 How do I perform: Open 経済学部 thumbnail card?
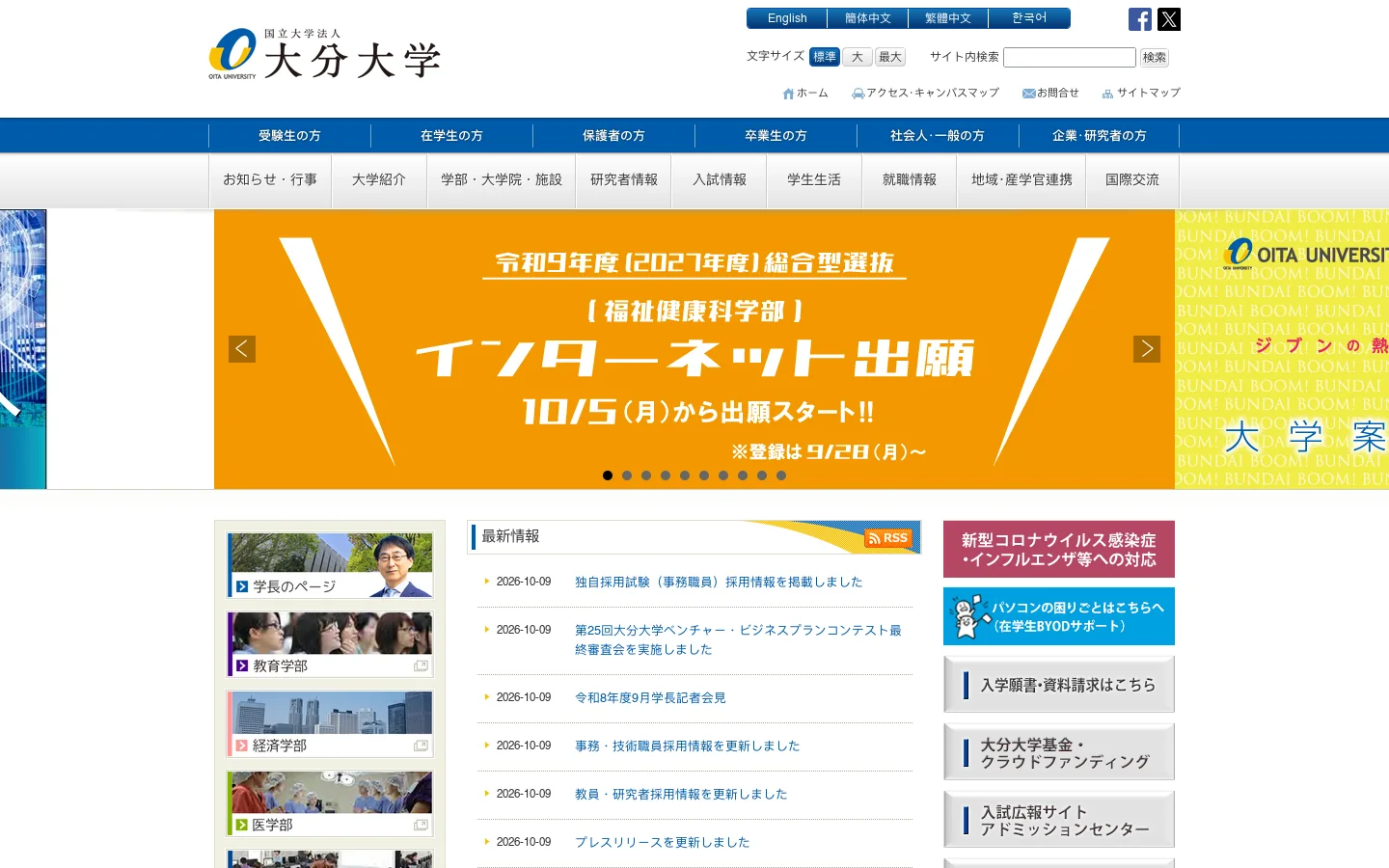click(330, 723)
